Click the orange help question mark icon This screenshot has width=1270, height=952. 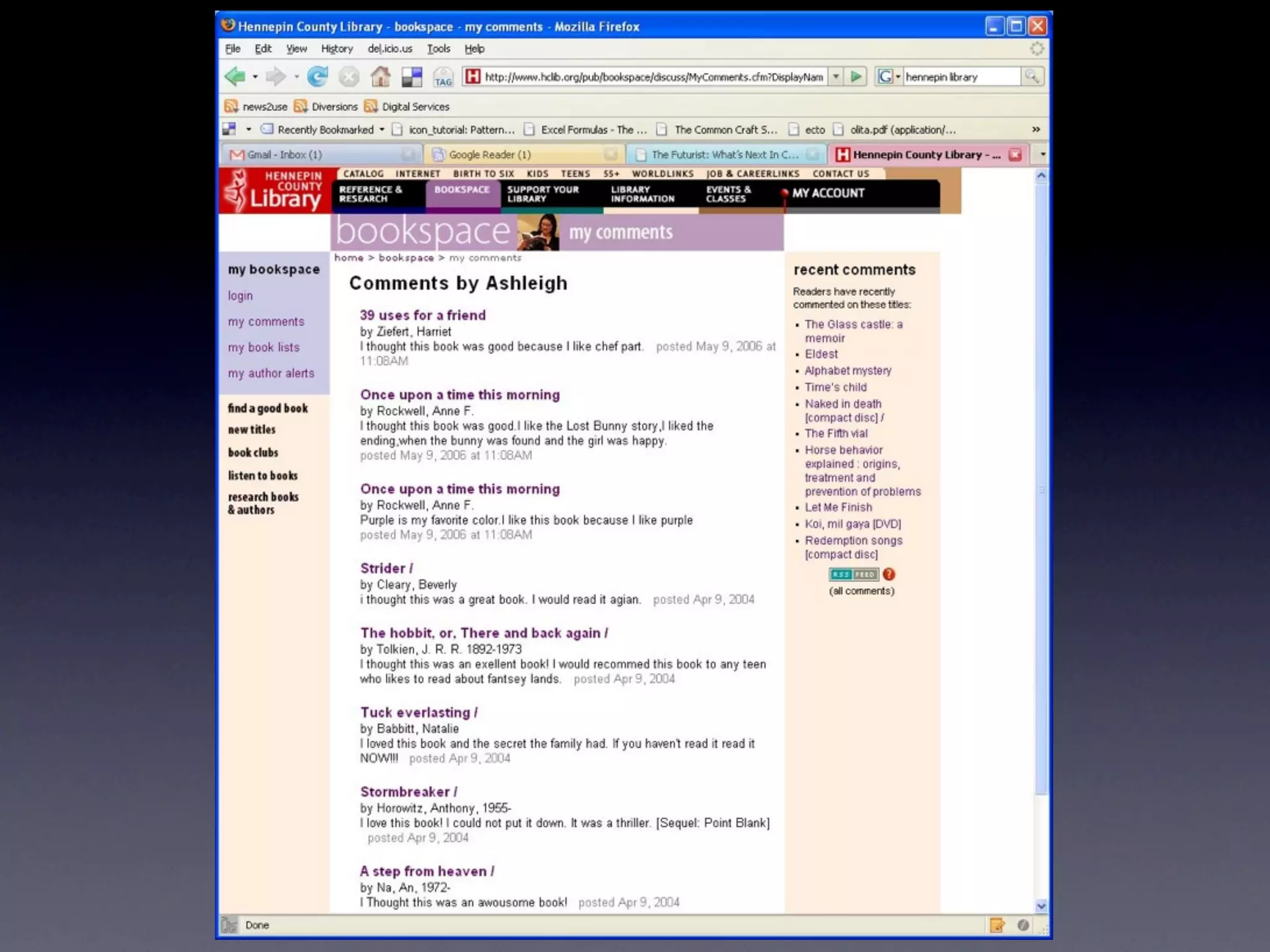[889, 575]
